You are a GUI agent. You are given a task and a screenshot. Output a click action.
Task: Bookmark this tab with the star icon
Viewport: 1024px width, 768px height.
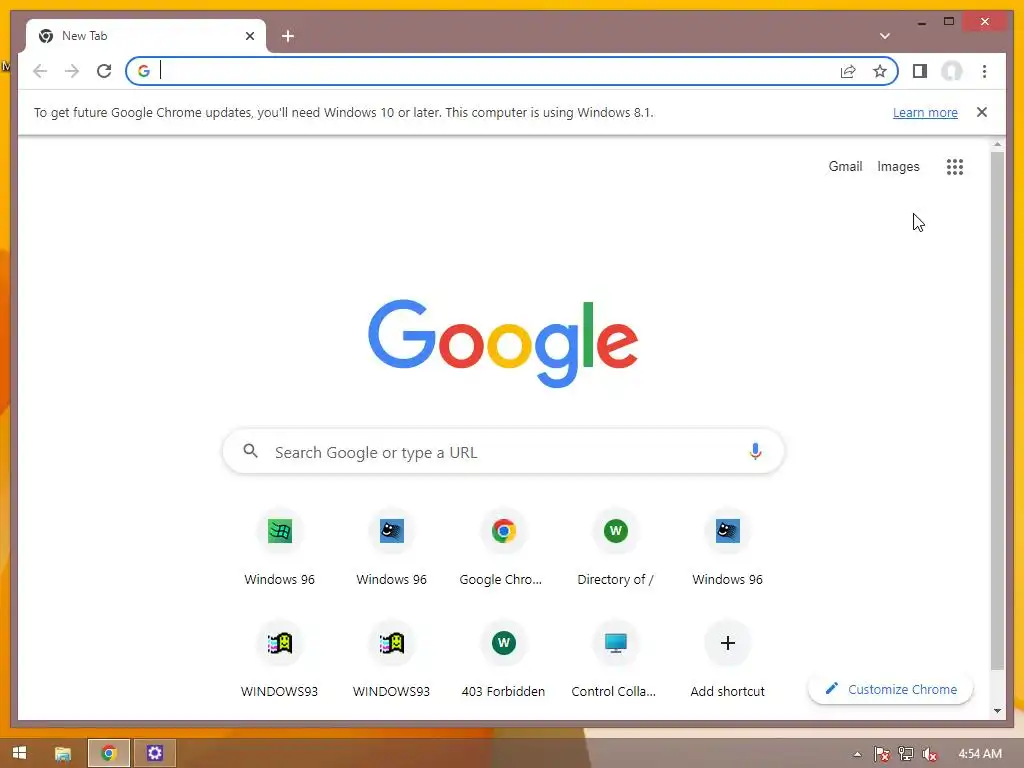click(x=880, y=71)
